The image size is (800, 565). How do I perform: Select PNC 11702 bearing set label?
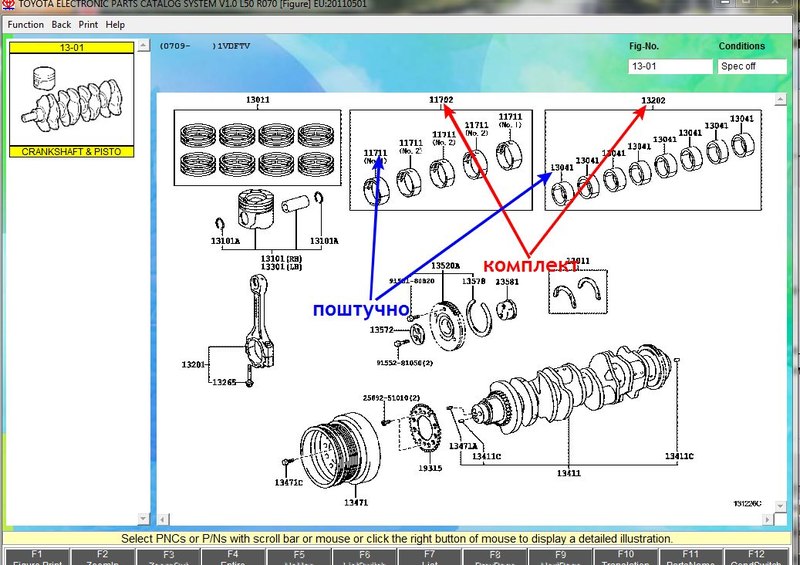tap(441, 100)
